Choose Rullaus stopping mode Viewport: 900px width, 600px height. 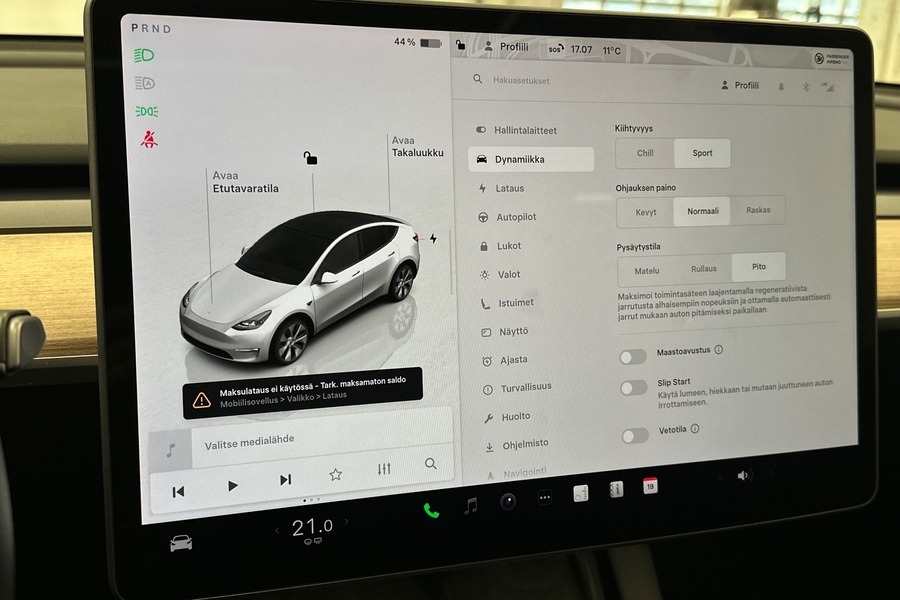(703, 268)
